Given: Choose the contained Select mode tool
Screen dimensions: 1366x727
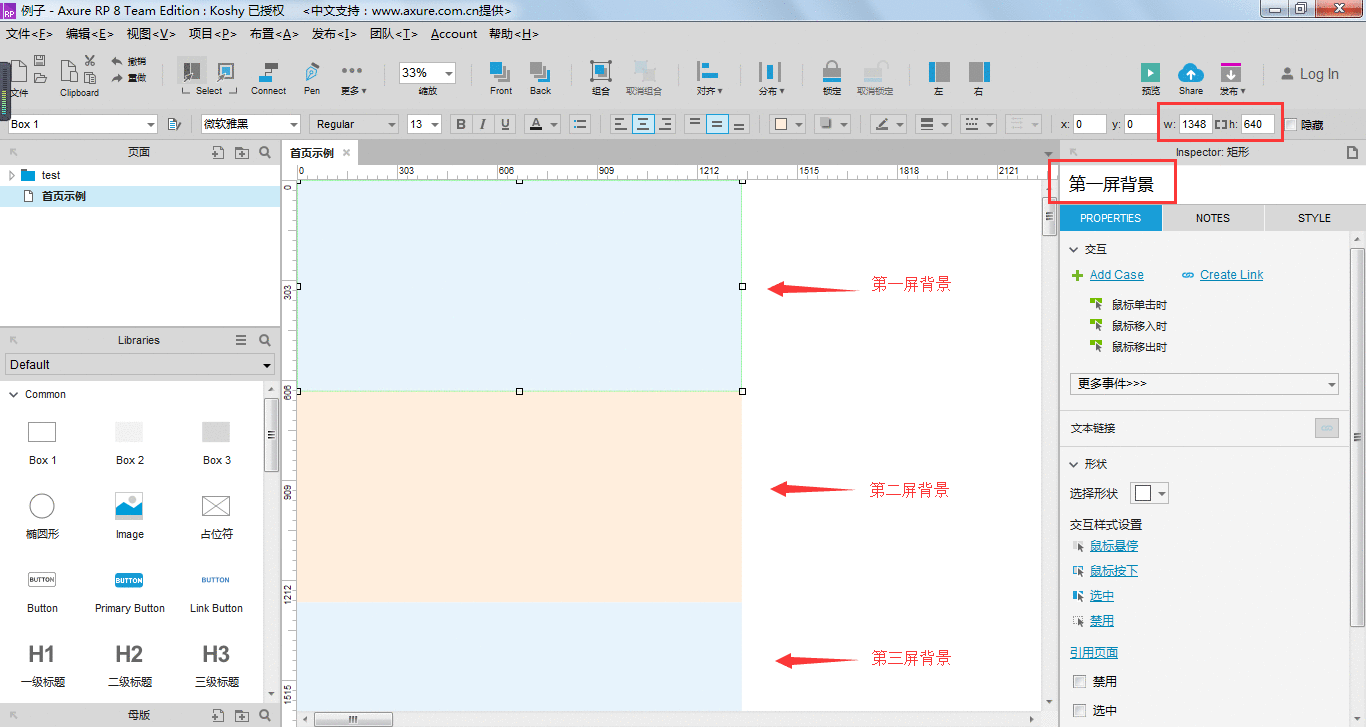Looking at the screenshot, I should [226, 71].
